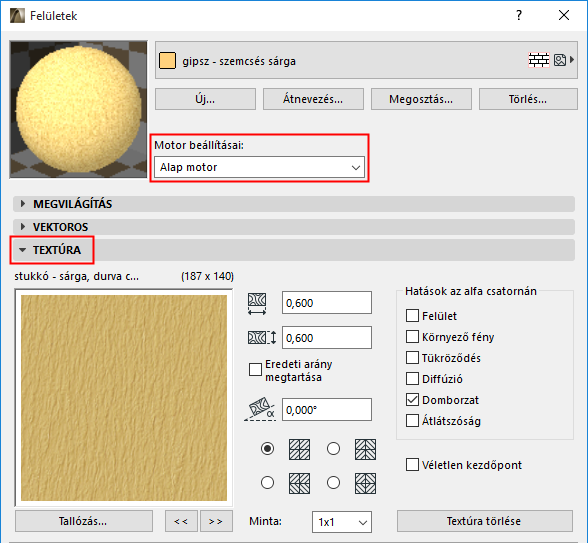This screenshot has height=543, width=588.
Task: Enable the Diffúzió checkbox
Action: click(x=412, y=379)
